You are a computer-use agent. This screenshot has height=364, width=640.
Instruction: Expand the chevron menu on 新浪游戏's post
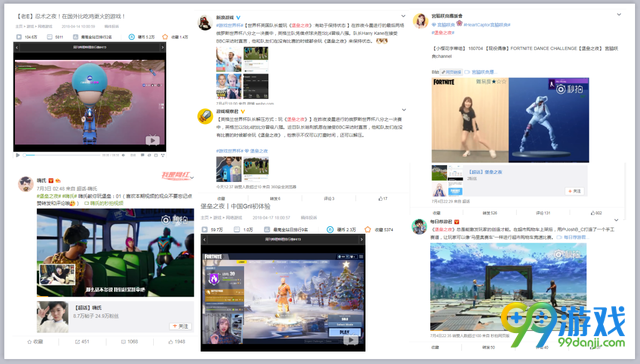click(x=403, y=16)
